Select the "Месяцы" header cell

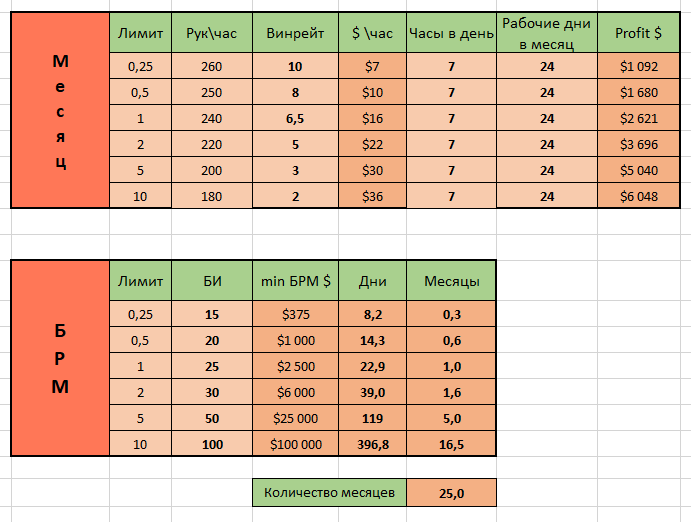click(x=451, y=282)
